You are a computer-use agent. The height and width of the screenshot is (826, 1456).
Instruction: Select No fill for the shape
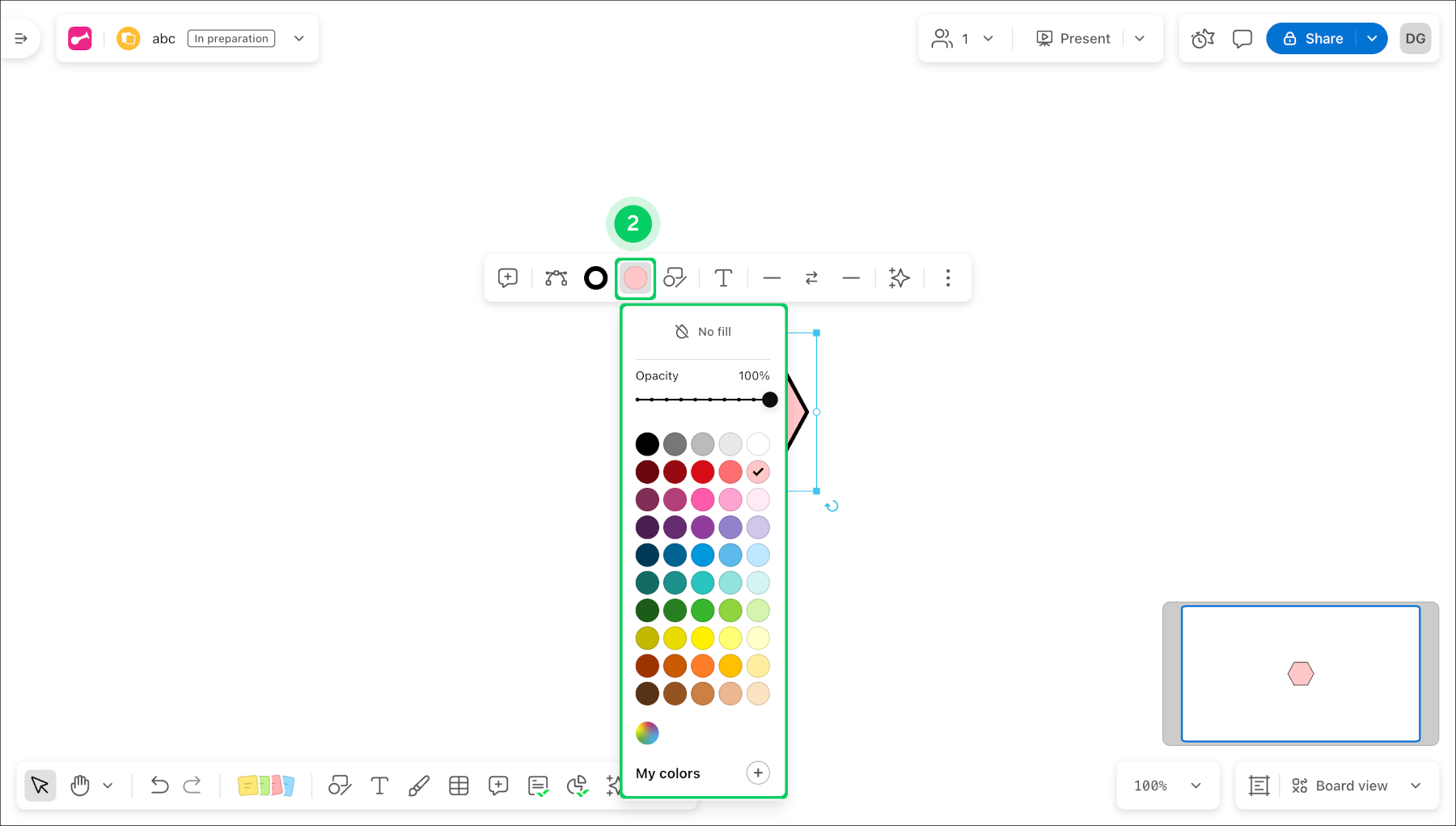click(702, 331)
